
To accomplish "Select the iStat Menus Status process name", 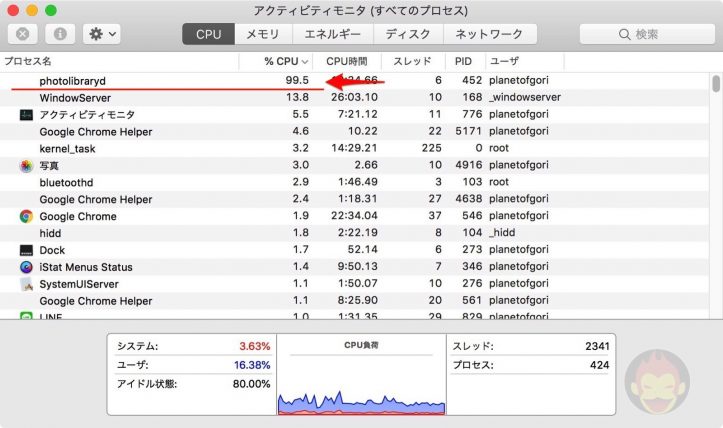I will pyautogui.click(x=86, y=267).
